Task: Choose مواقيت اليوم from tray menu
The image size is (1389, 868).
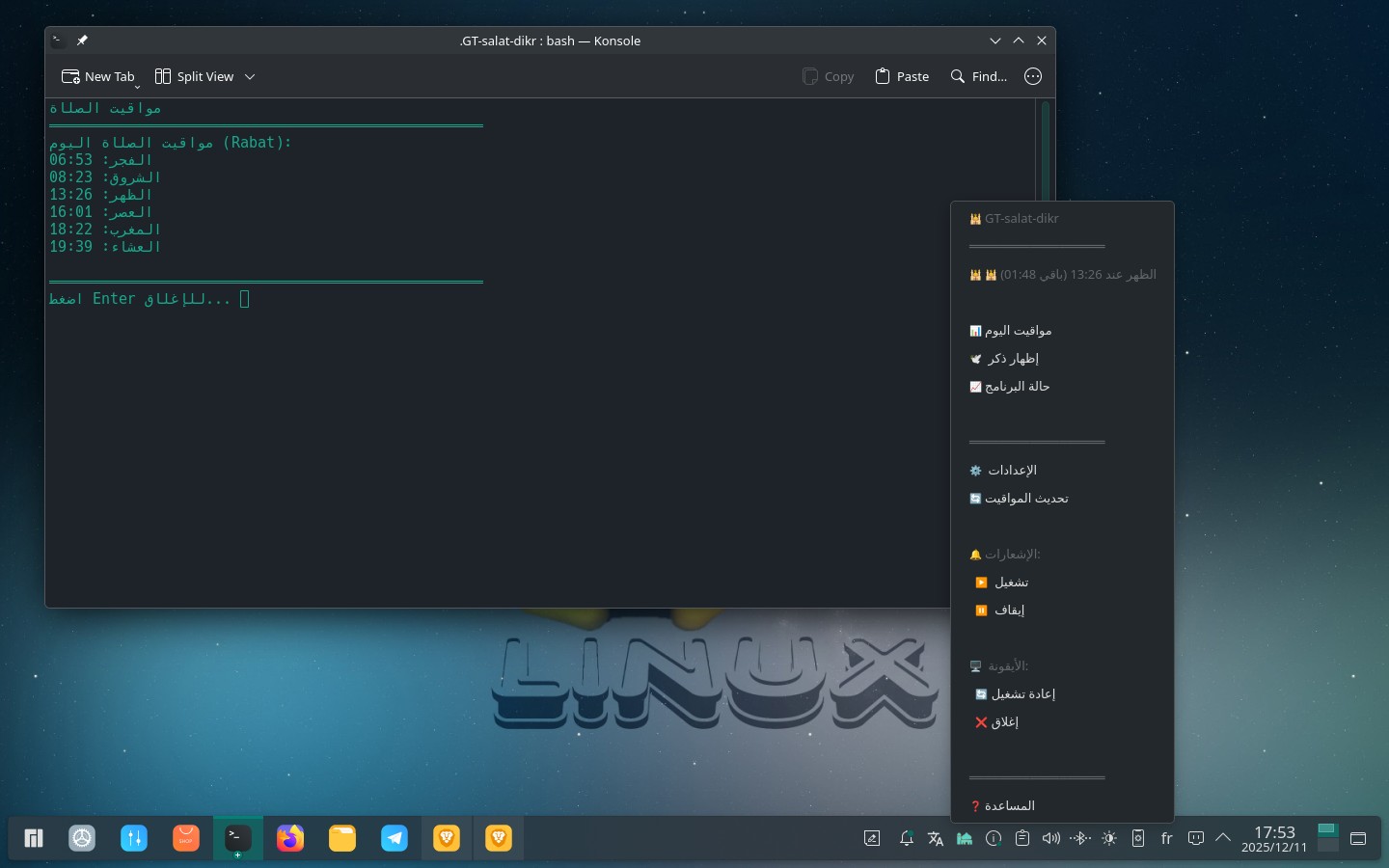Action: tap(1017, 331)
